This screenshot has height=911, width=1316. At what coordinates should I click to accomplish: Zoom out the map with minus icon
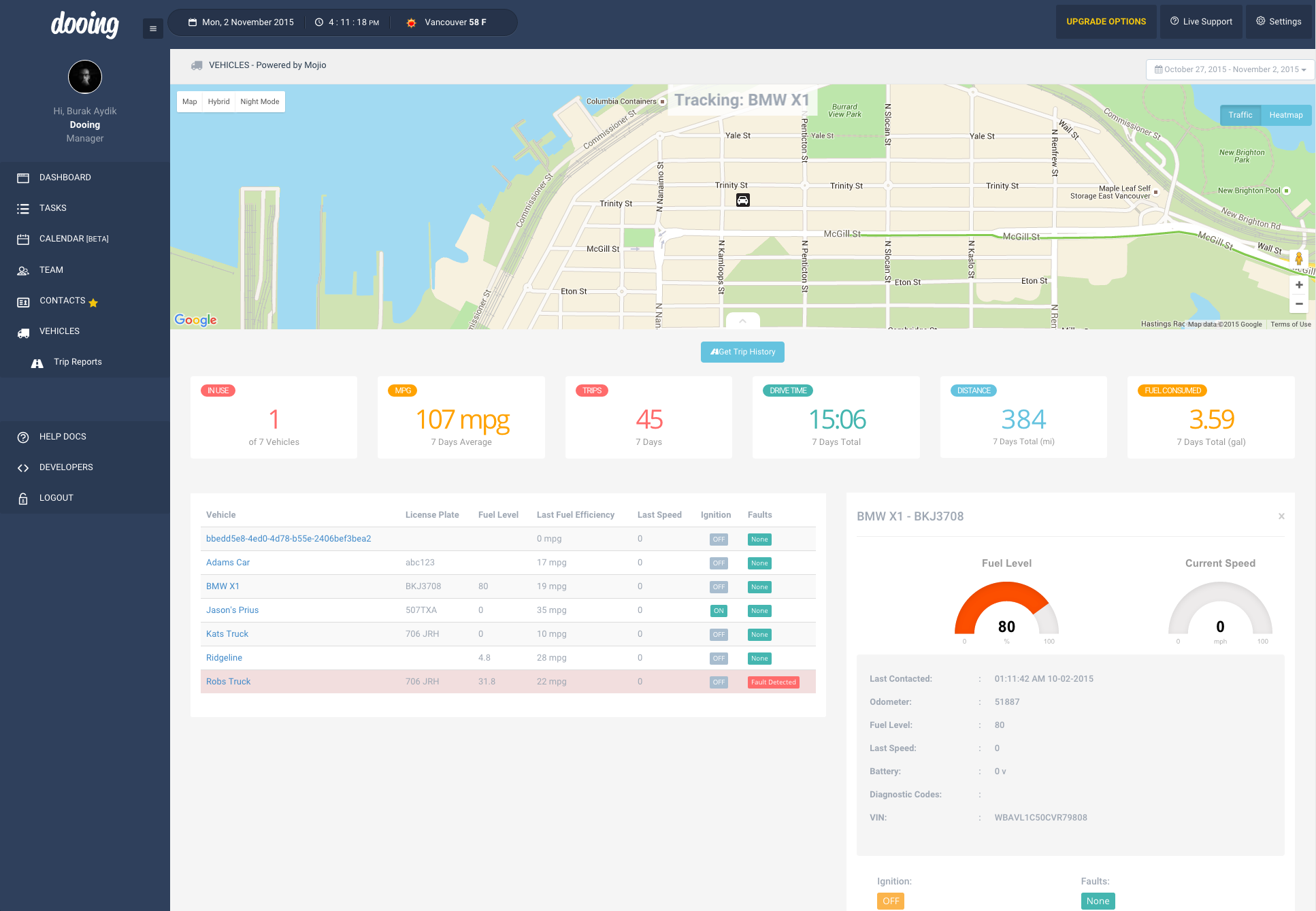(x=1298, y=304)
